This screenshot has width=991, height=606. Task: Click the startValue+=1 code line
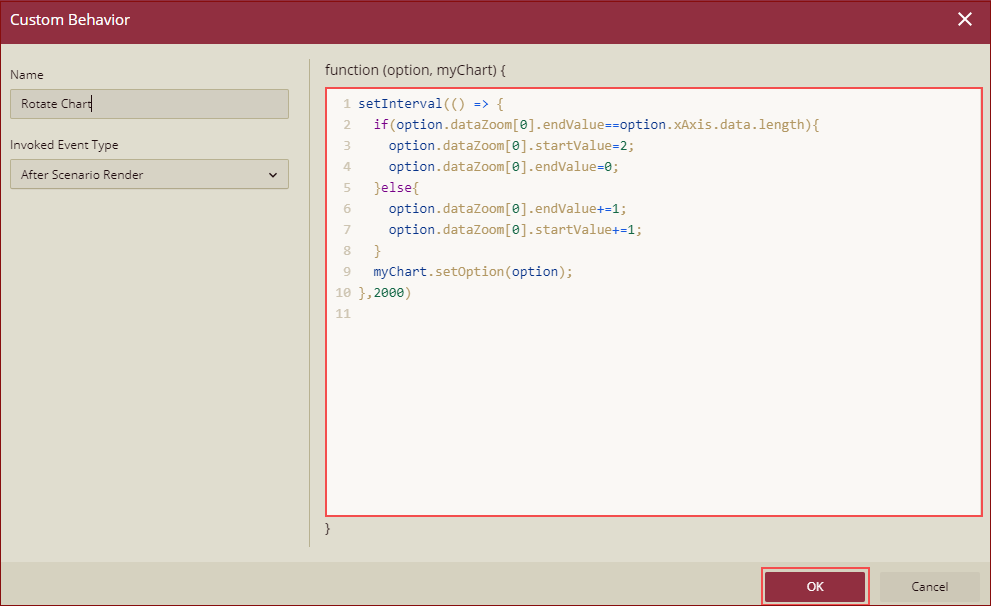point(515,230)
